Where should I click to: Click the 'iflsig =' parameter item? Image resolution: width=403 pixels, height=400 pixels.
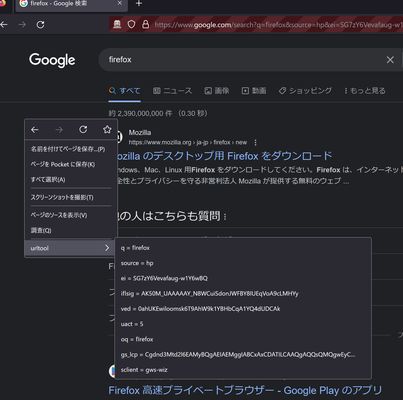(x=243, y=294)
